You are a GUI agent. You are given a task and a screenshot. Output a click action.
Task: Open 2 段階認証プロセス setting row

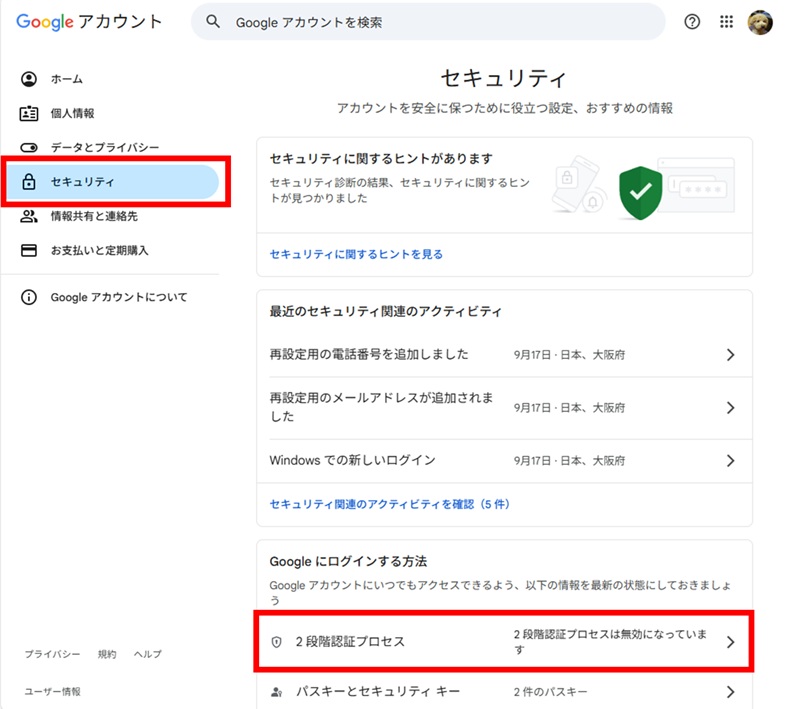click(x=504, y=642)
